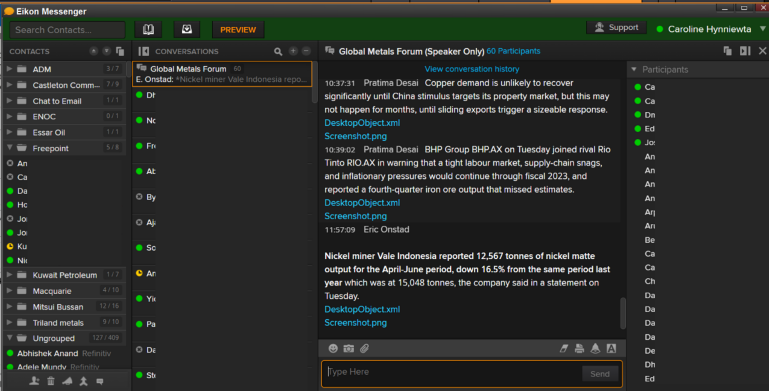The image size is (769, 391).
Task: Click the Send button
Action: (600, 374)
